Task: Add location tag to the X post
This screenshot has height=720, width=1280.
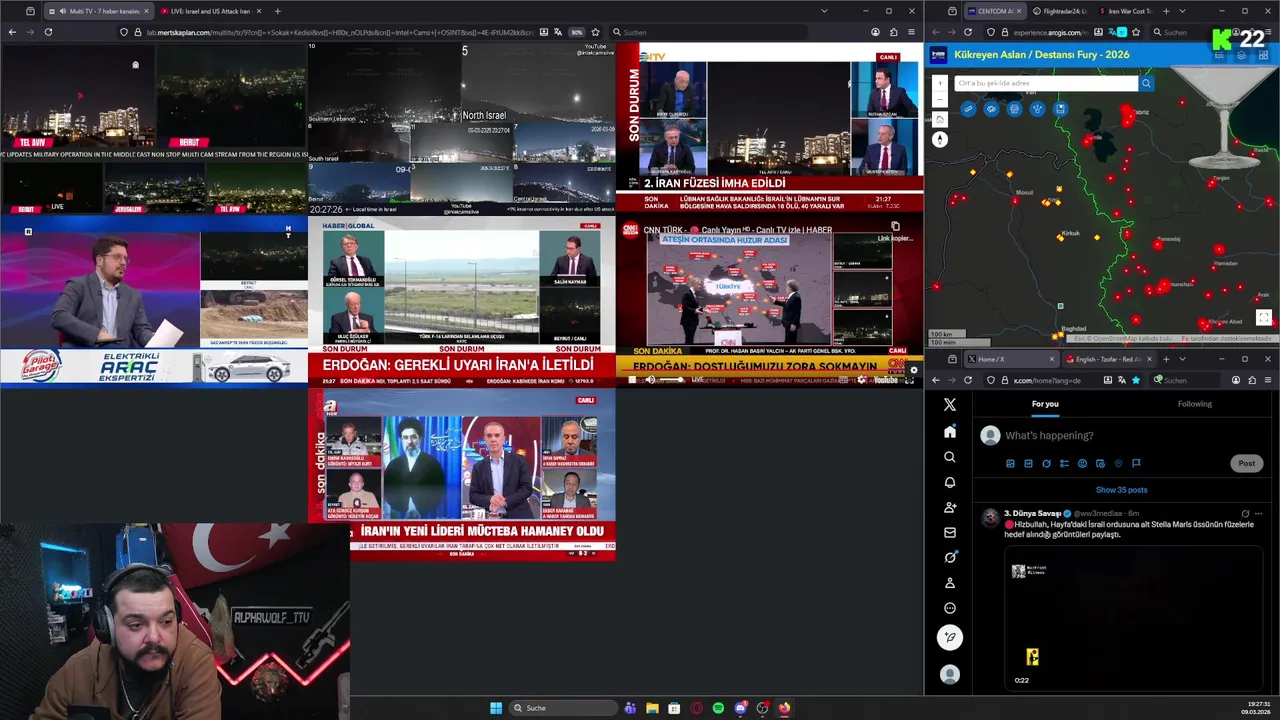Action: point(1118,464)
